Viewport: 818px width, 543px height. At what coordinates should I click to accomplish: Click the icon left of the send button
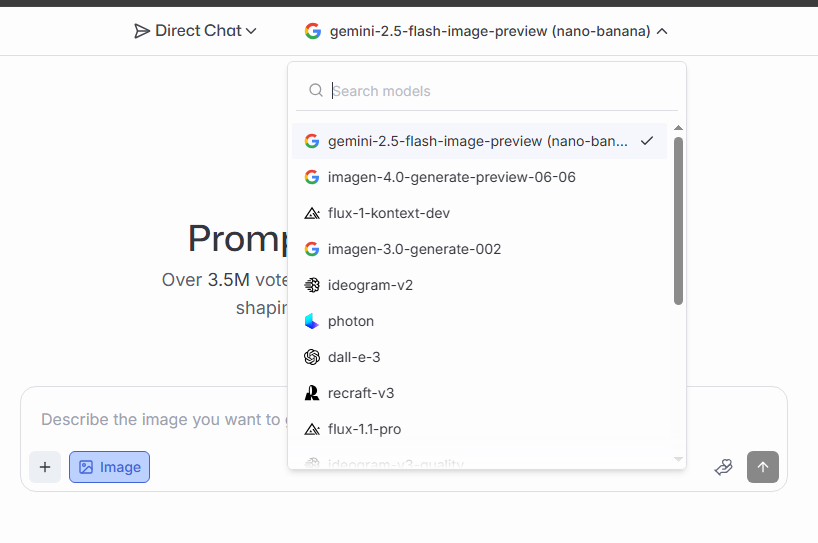(724, 467)
